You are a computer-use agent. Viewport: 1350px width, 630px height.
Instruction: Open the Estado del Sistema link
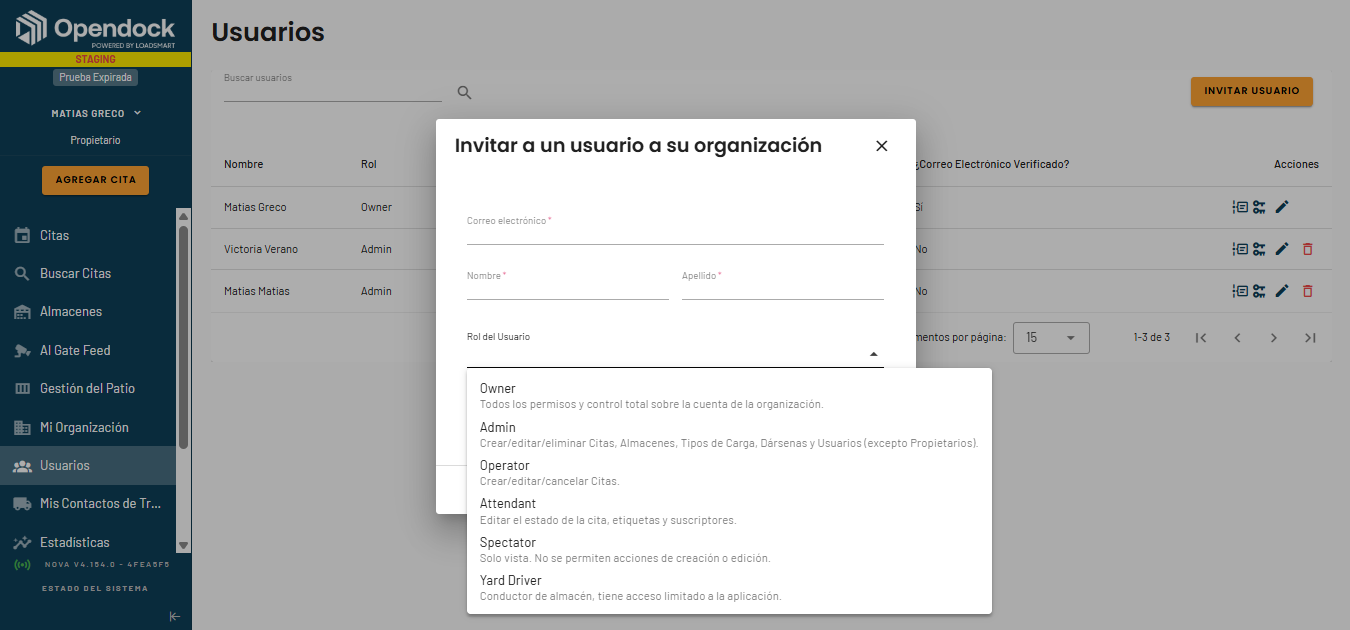point(95,589)
